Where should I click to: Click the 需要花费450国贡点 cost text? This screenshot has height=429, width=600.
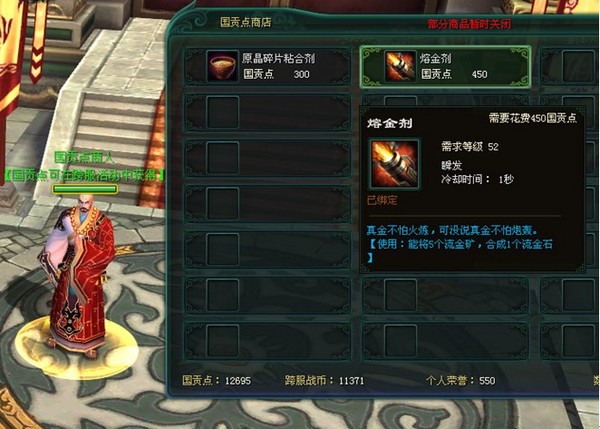(x=533, y=118)
